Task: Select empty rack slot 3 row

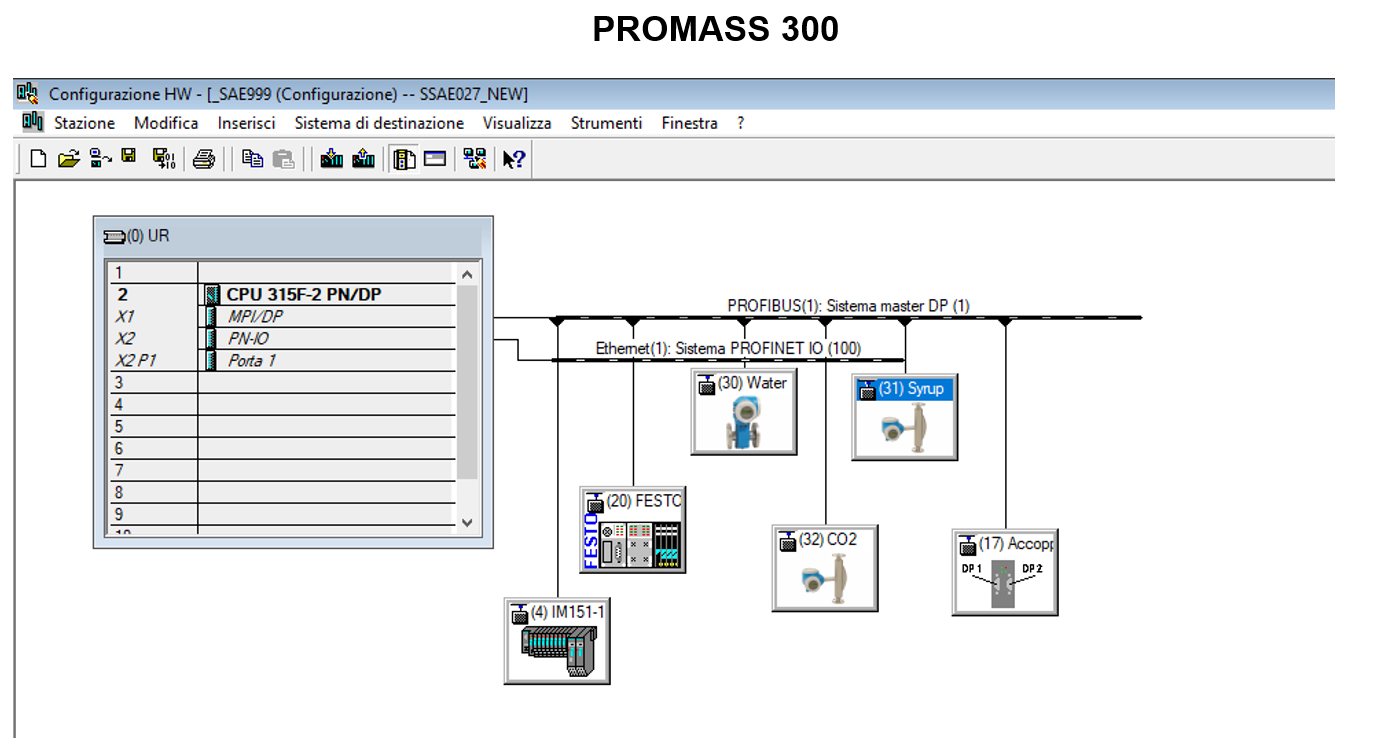Action: pos(282,382)
